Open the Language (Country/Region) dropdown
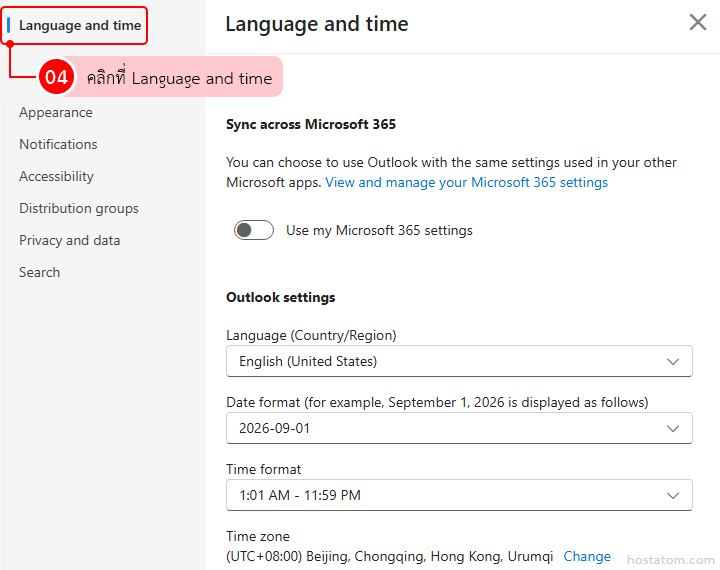Image resolution: width=720 pixels, height=570 pixels. [x=459, y=361]
